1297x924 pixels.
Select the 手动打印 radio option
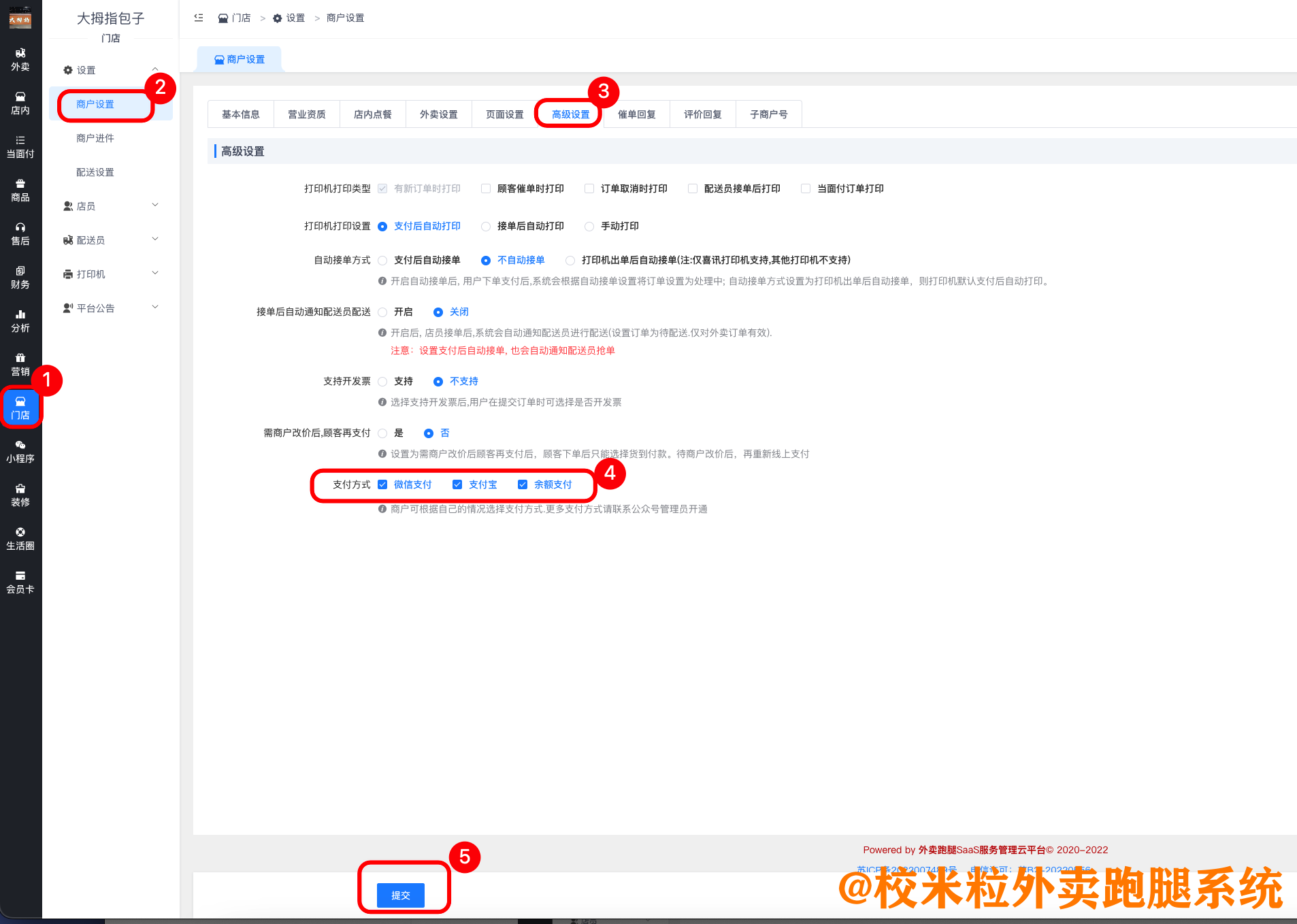(x=589, y=227)
